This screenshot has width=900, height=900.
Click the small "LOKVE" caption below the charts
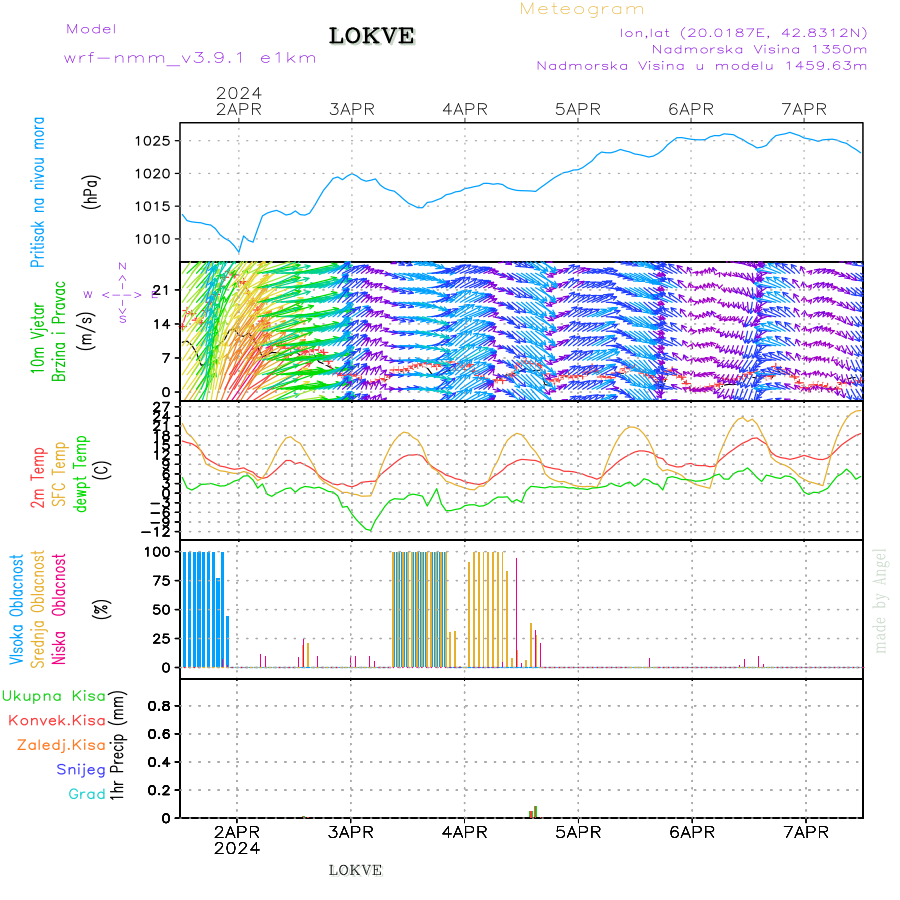click(x=355, y=870)
